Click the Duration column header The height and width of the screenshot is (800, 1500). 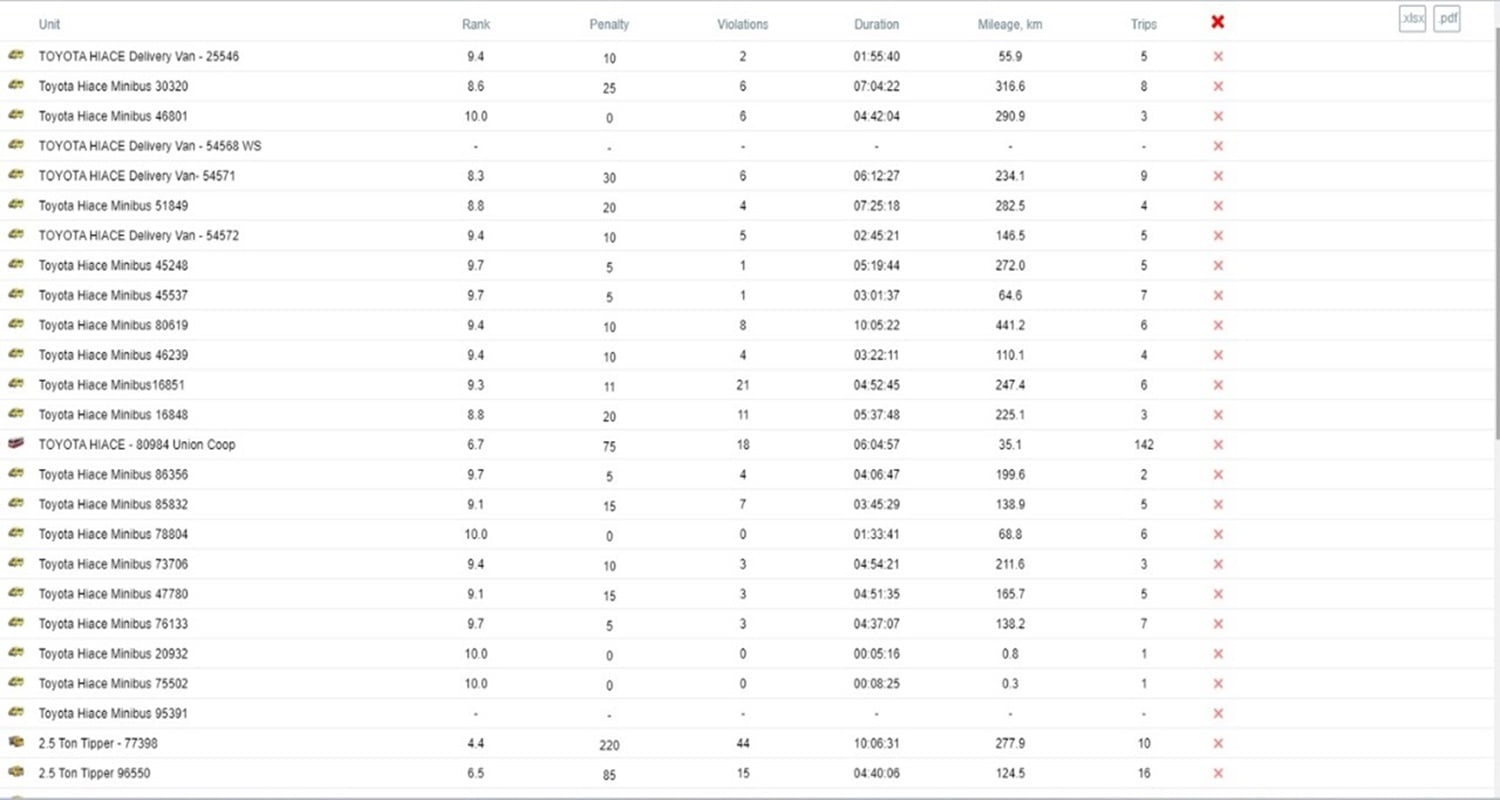click(x=876, y=24)
